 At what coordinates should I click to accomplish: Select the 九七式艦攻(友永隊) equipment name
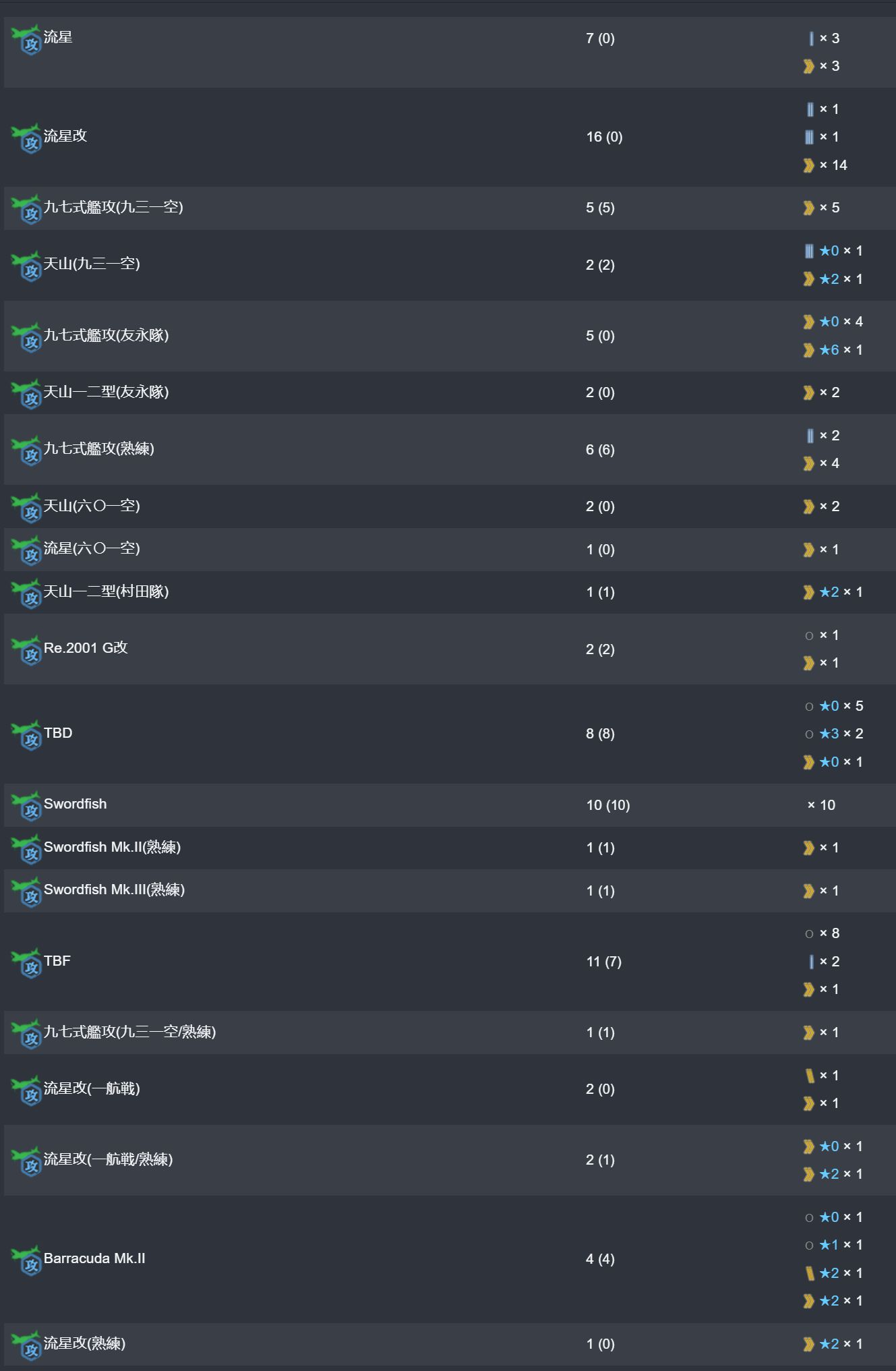click(106, 335)
